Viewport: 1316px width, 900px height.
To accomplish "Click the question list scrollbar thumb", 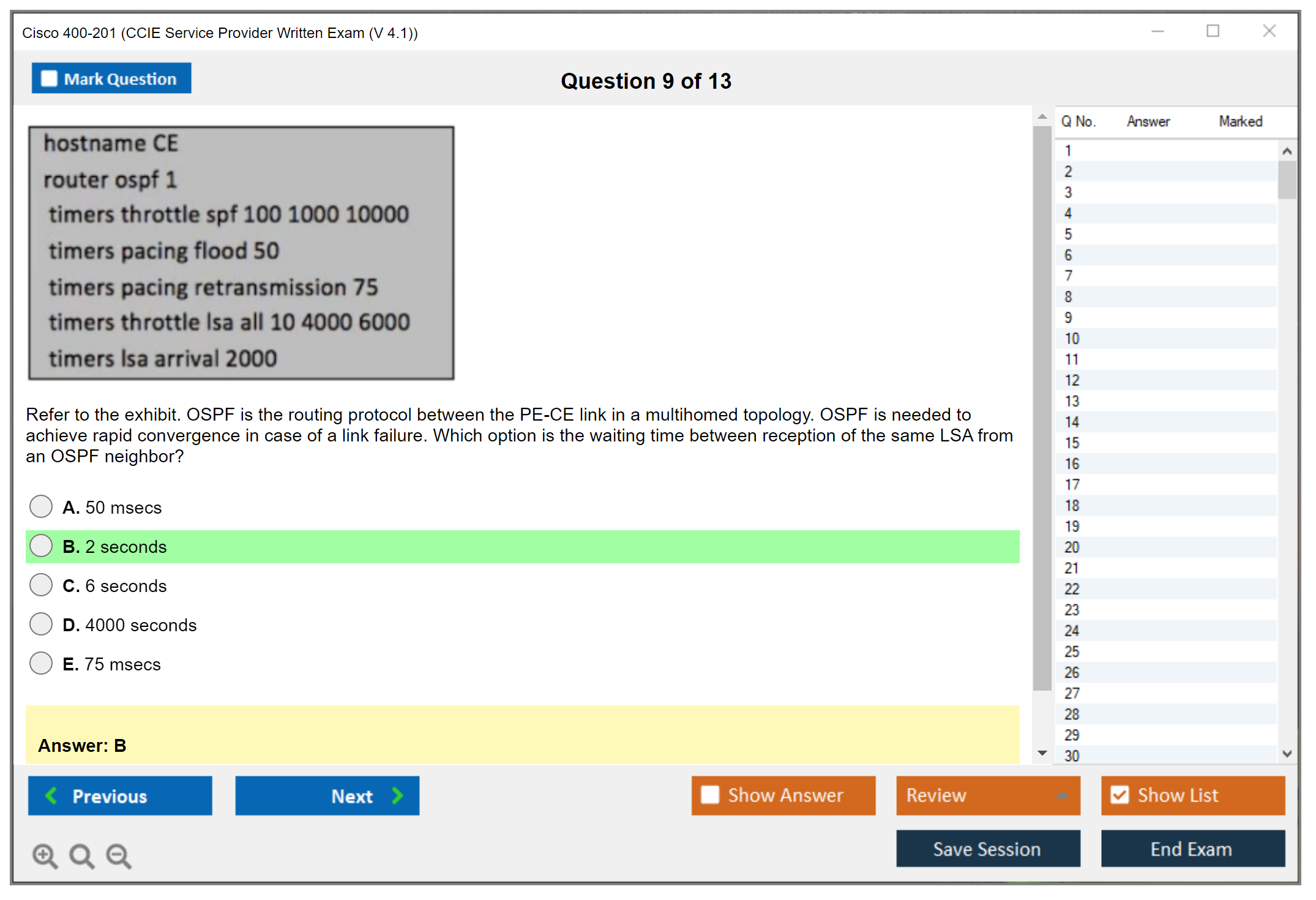I will coord(1287,180).
